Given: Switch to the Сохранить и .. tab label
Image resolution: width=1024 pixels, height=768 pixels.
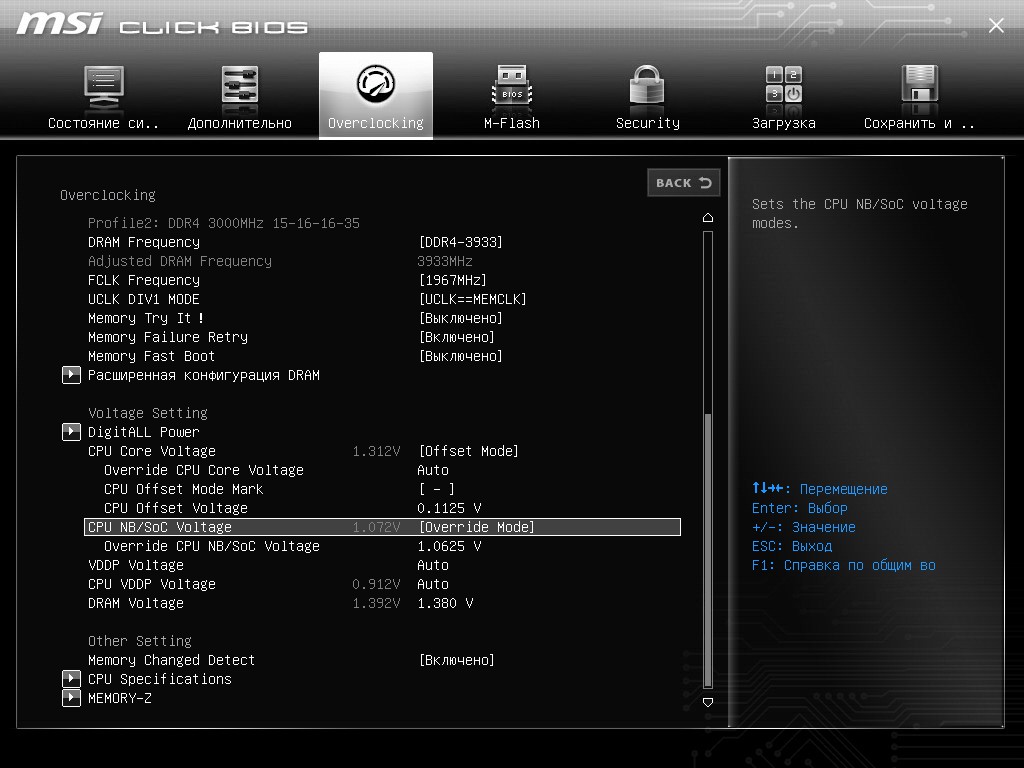Looking at the screenshot, I should [920, 123].
